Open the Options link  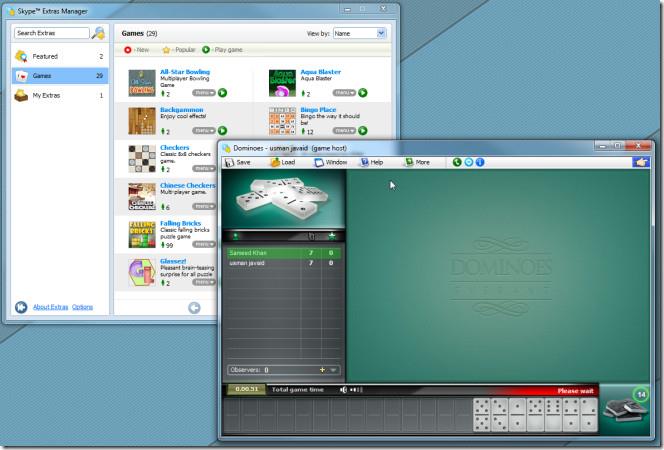pyautogui.click(x=82, y=307)
